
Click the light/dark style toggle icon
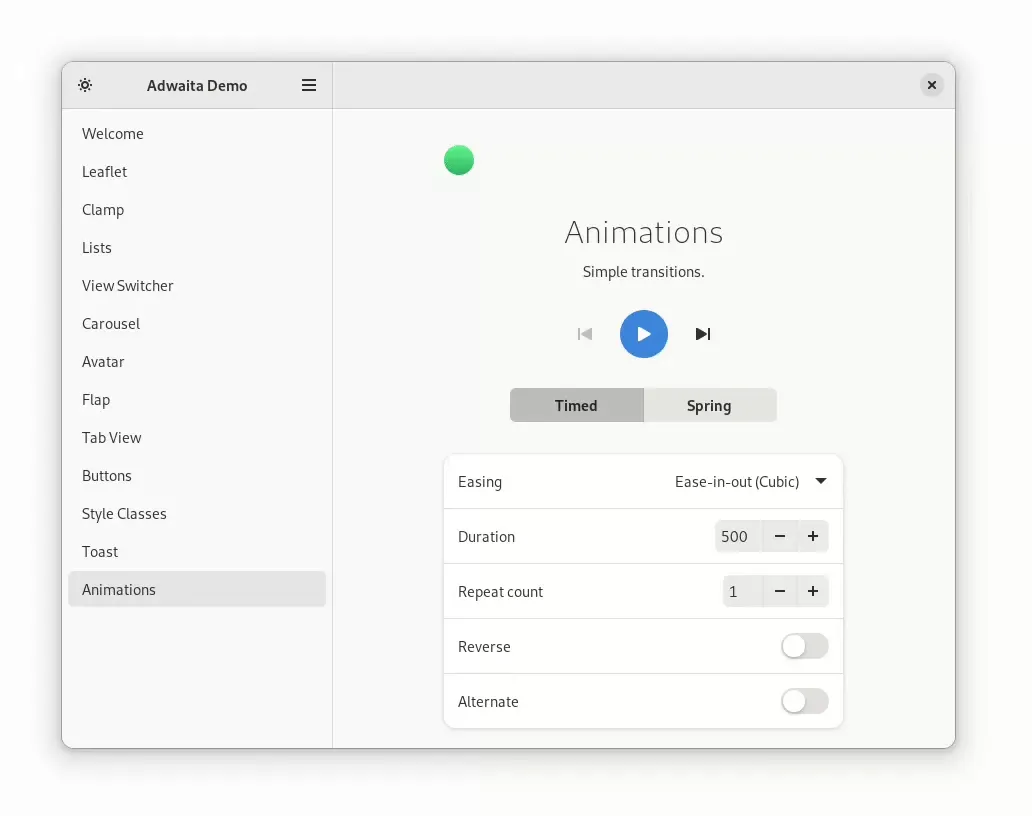coord(86,85)
